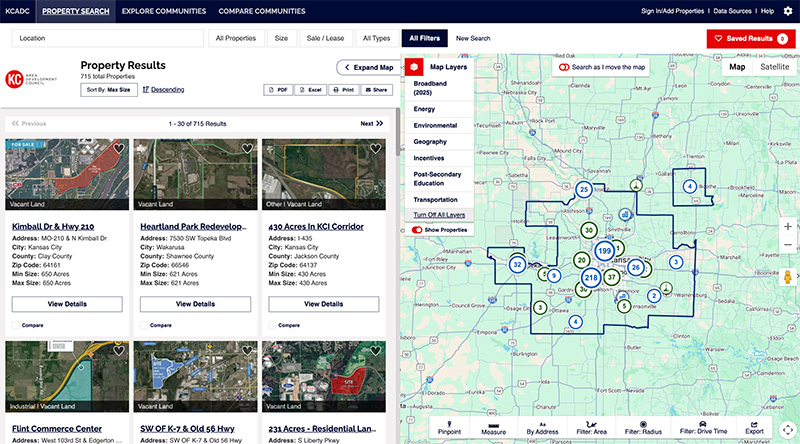Open the KCADC menu item
The width and height of the screenshot is (800, 444).
17,11
